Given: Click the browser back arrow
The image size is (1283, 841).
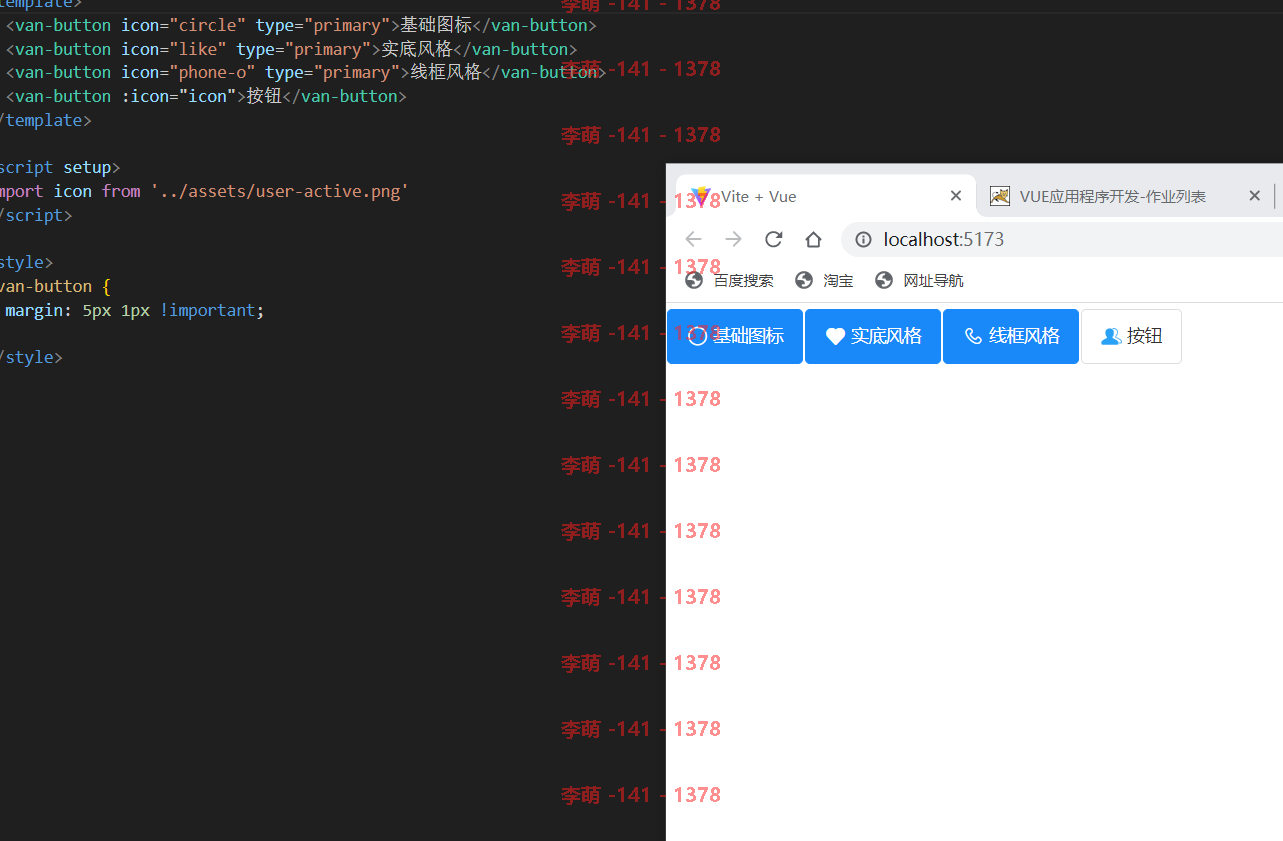Looking at the screenshot, I should pyautogui.click(x=693, y=239).
